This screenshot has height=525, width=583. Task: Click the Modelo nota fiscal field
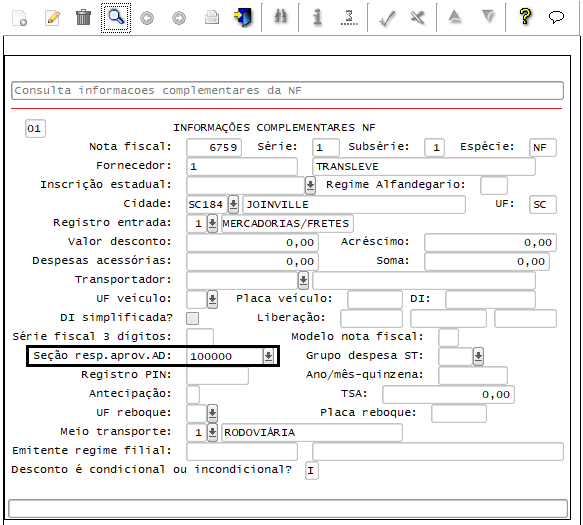(x=448, y=337)
